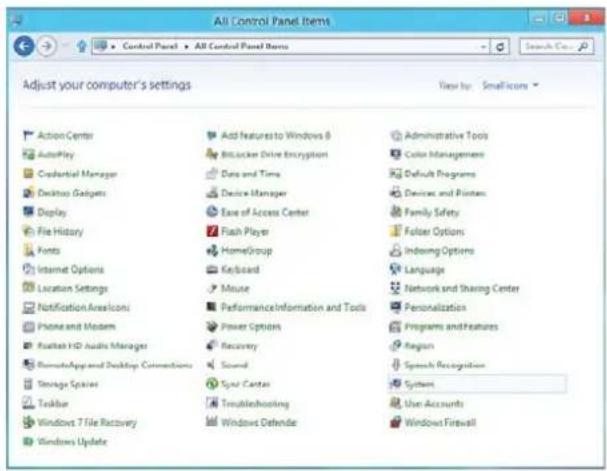Click the File History icon

point(28,231)
